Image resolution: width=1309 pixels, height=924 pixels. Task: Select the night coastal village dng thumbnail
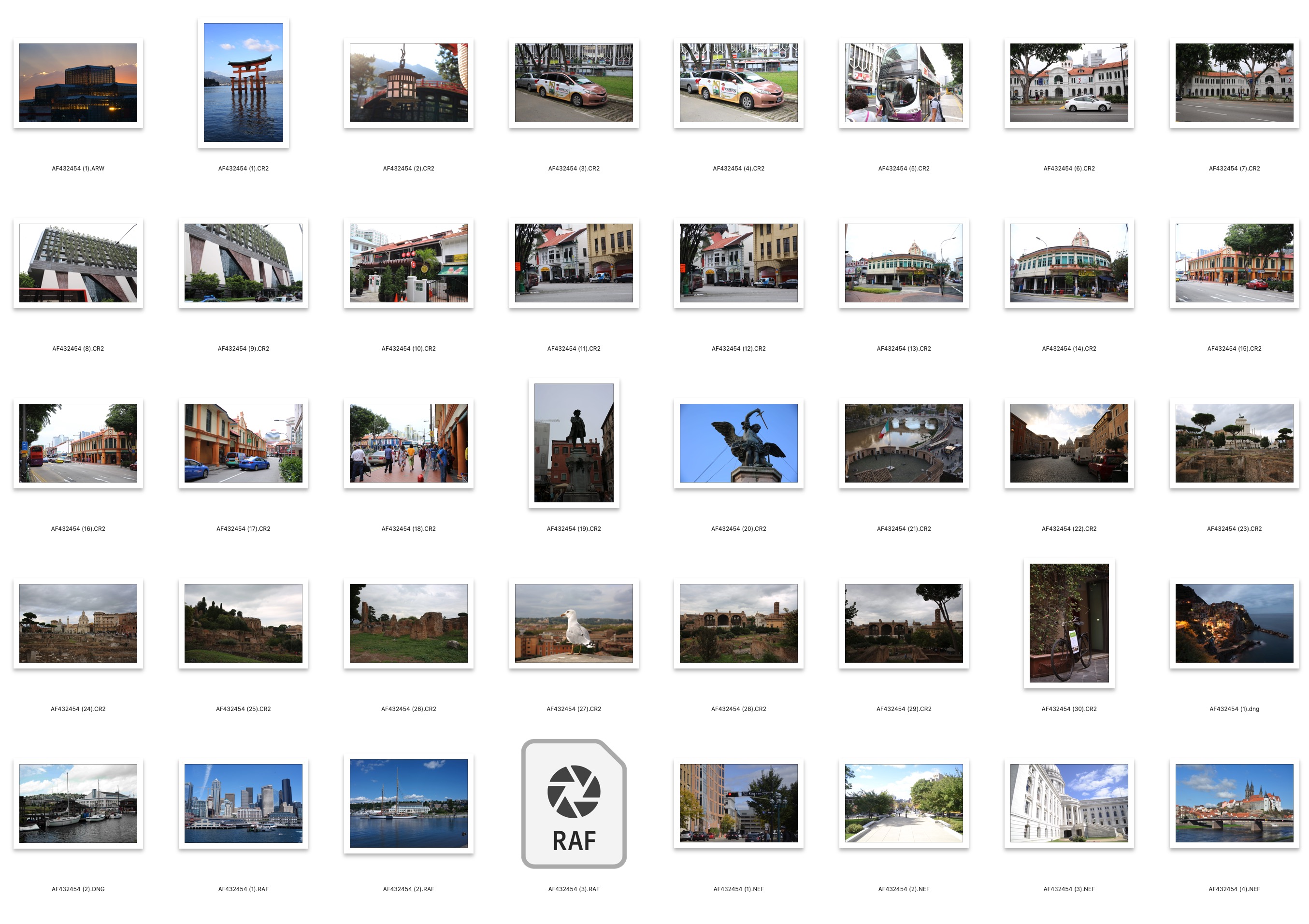coord(1234,623)
